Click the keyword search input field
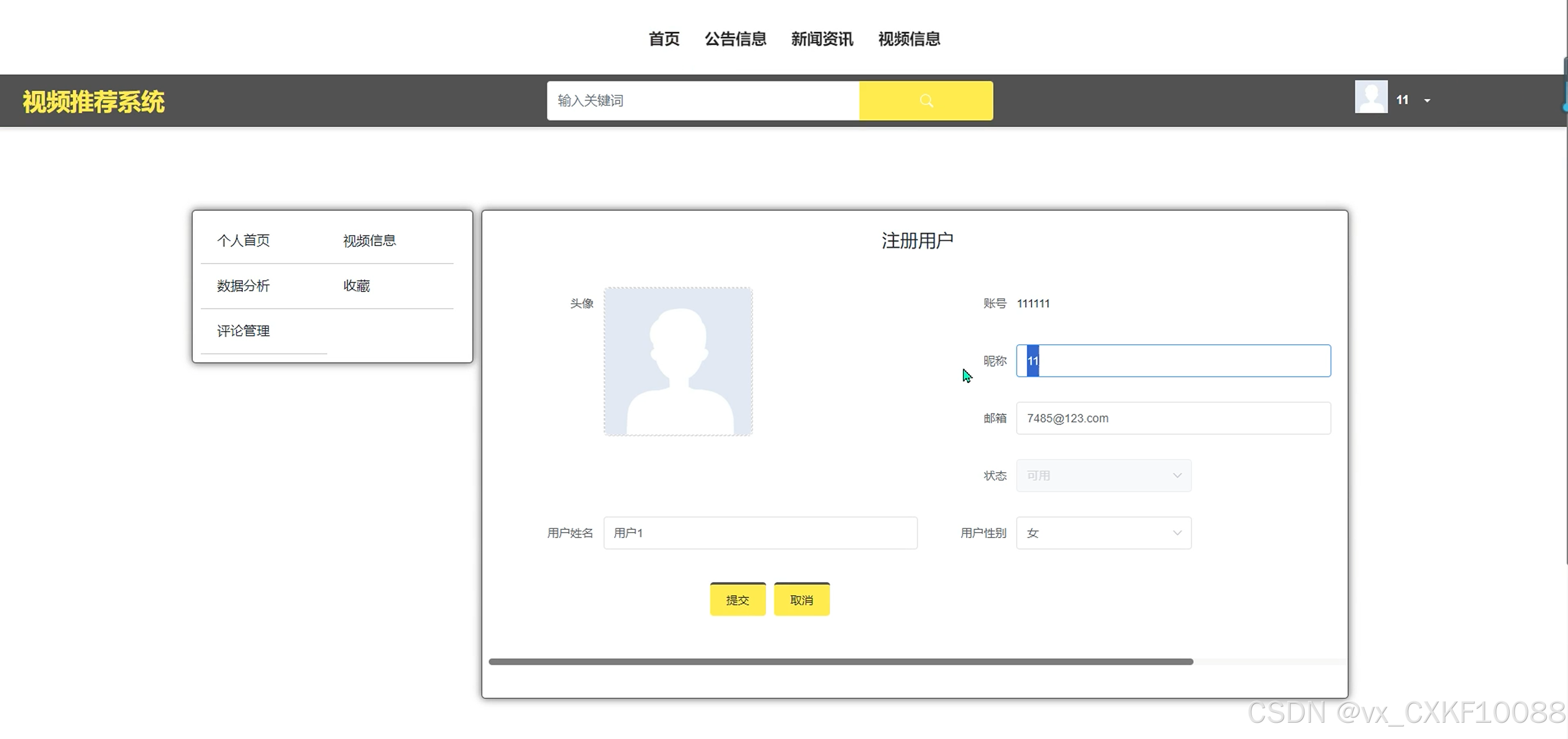This screenshot has width=1568, height=739. point(703,100)
